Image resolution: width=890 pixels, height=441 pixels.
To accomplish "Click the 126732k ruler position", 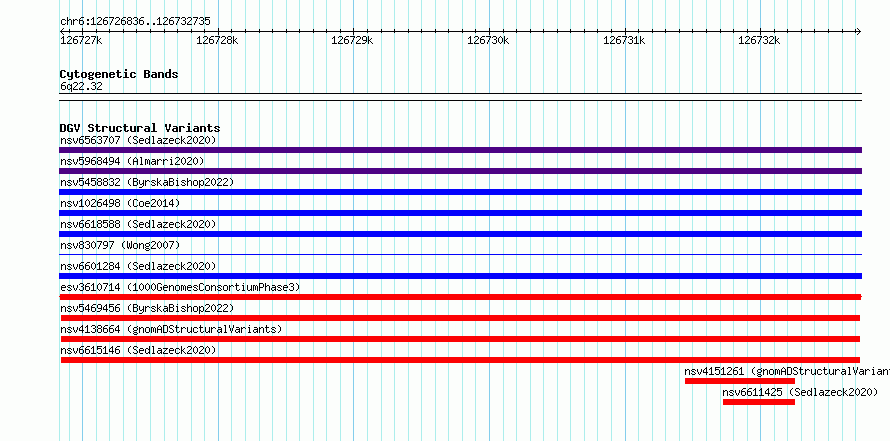I will pos(759,40).
